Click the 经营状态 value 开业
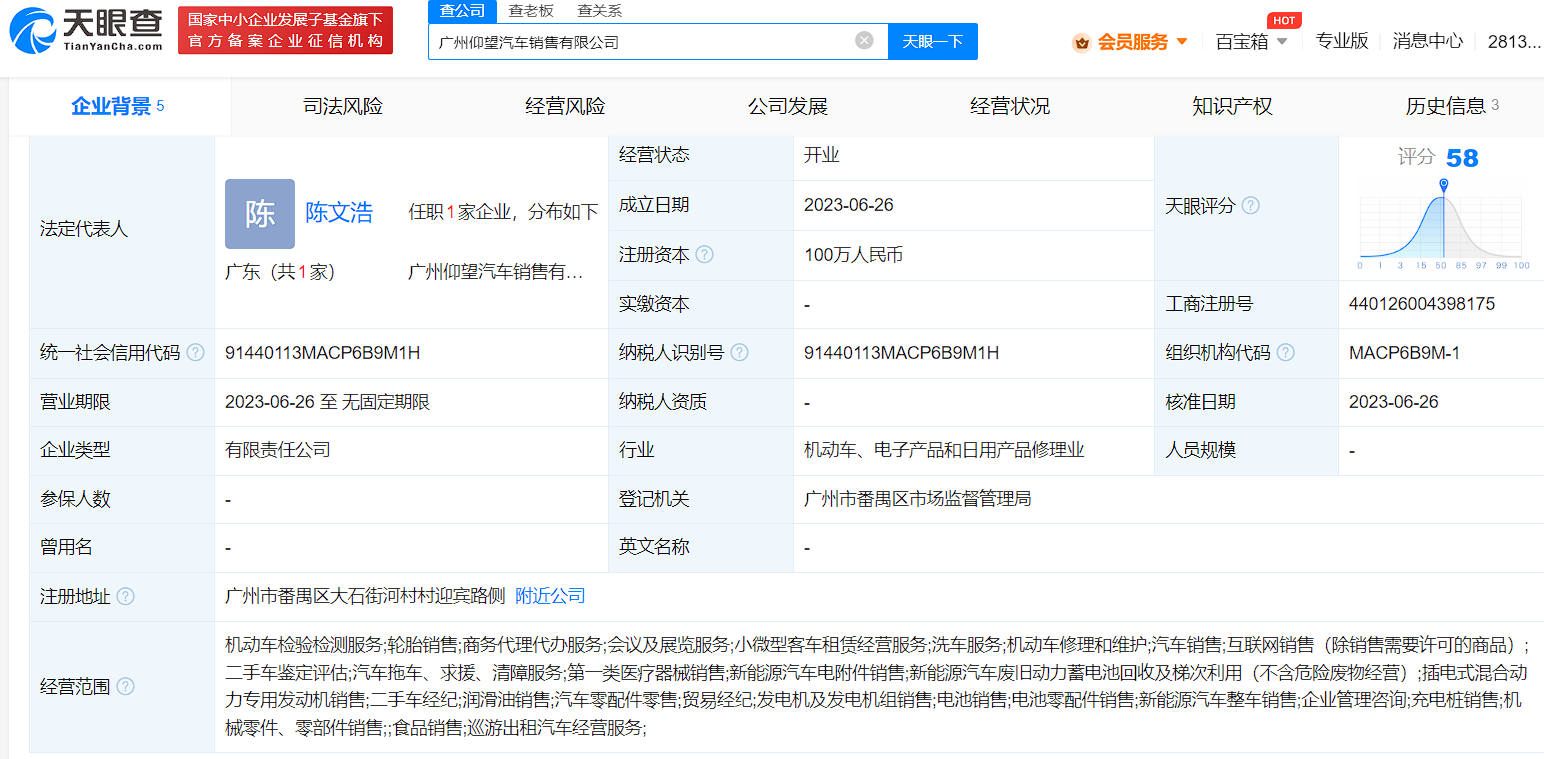 click(822, 155)
